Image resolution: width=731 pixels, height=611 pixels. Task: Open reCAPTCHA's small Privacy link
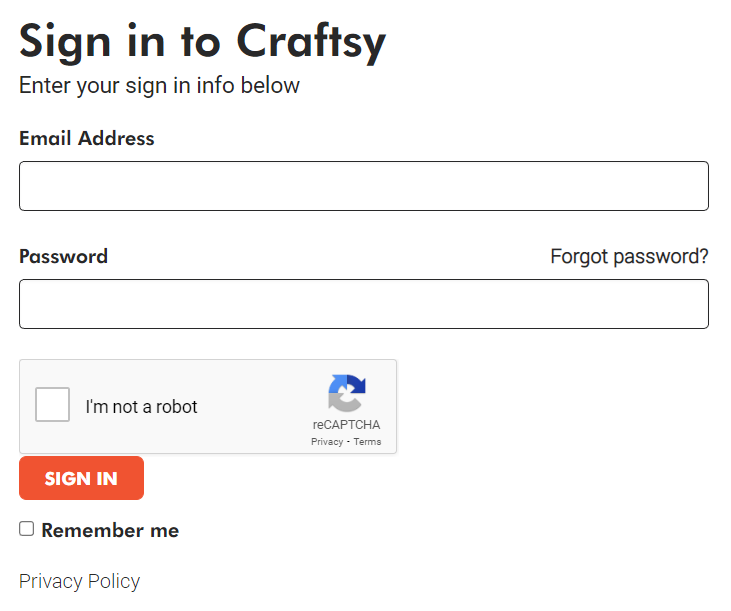point(327,442)
